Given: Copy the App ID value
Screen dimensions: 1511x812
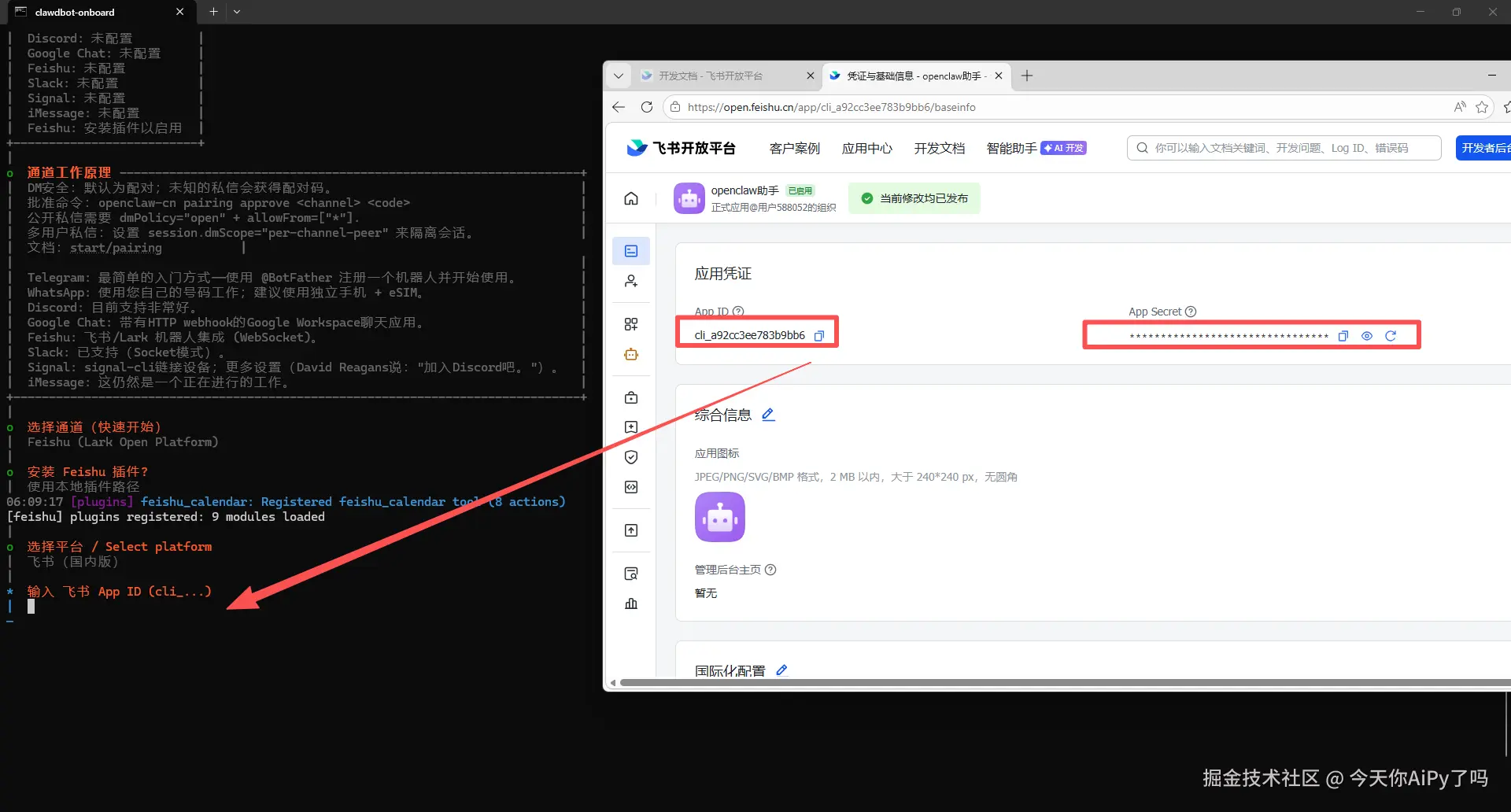Looking at the screenshot, I should pyautogui.click(x=819, y=336).
